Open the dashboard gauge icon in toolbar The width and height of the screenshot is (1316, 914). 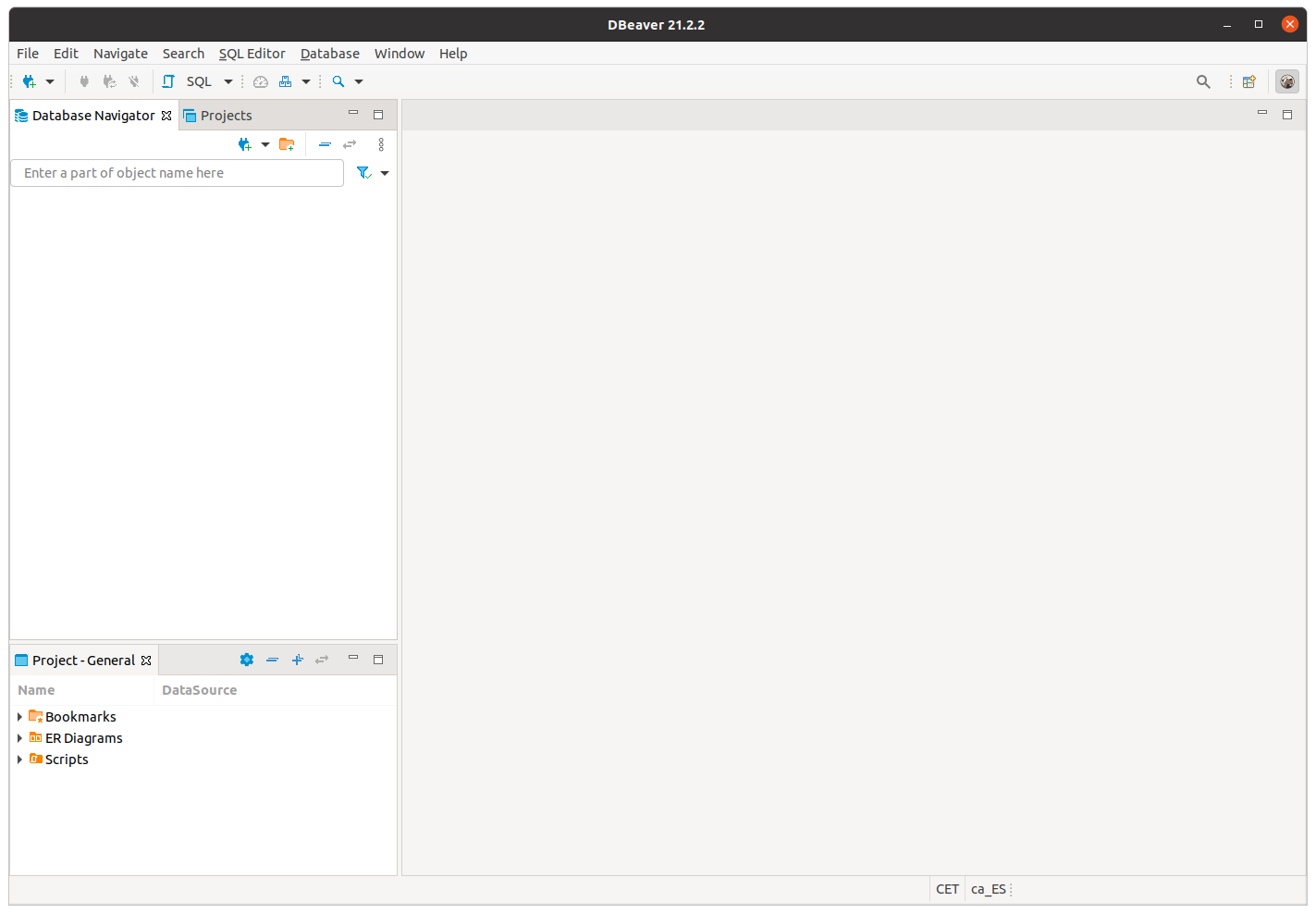pos(261,81)
